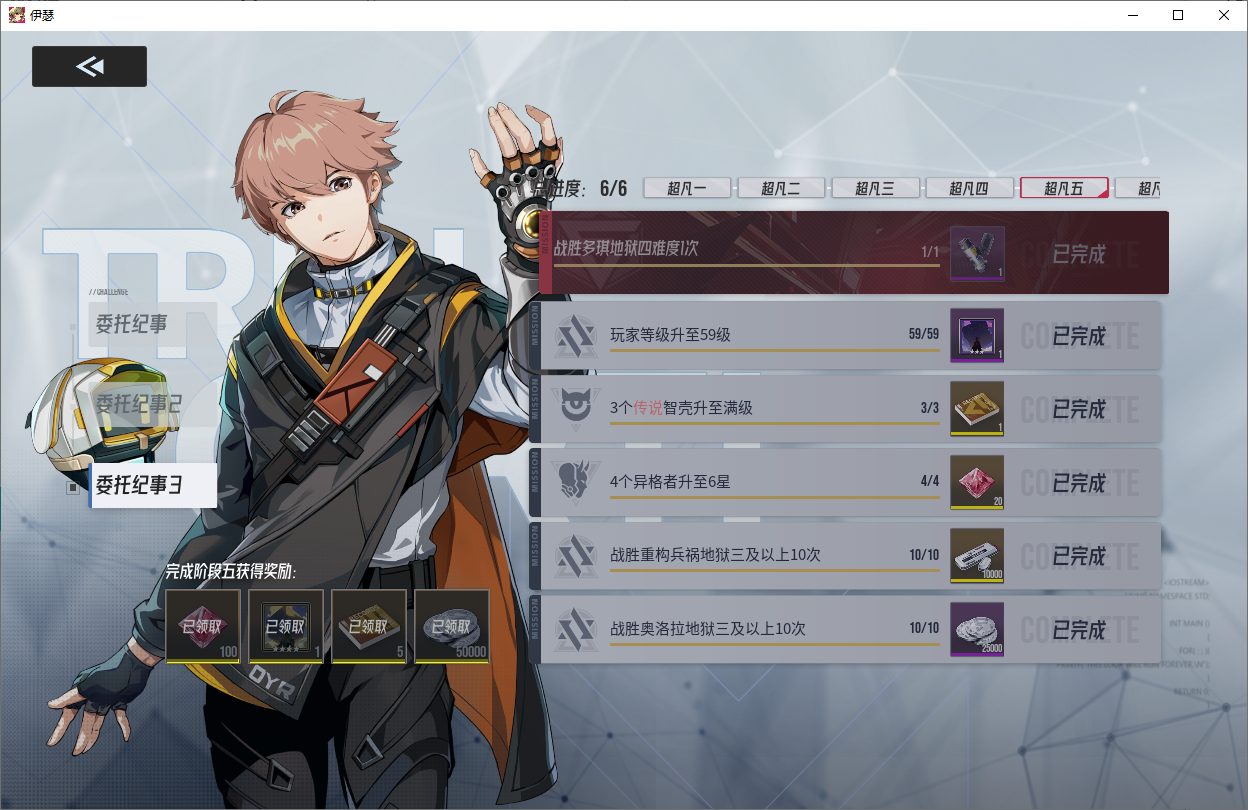Image resolution: width=1248 pixels, height=810 pixels.
Task: Select the active 委托纪事3 entry
Action: 153,485
